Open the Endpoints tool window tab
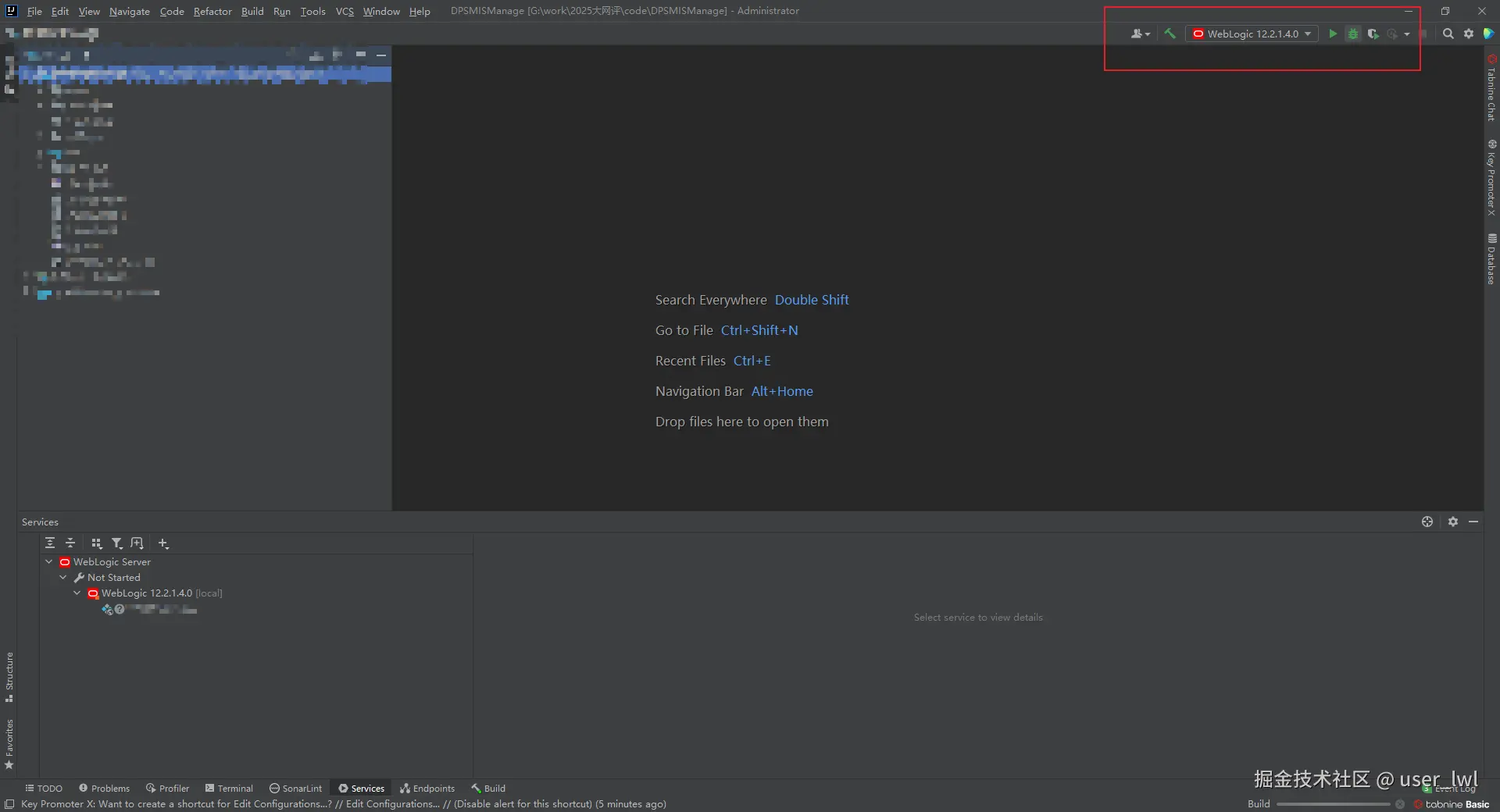The width and height of the screenshot is (1500, 812). (427, 788)
